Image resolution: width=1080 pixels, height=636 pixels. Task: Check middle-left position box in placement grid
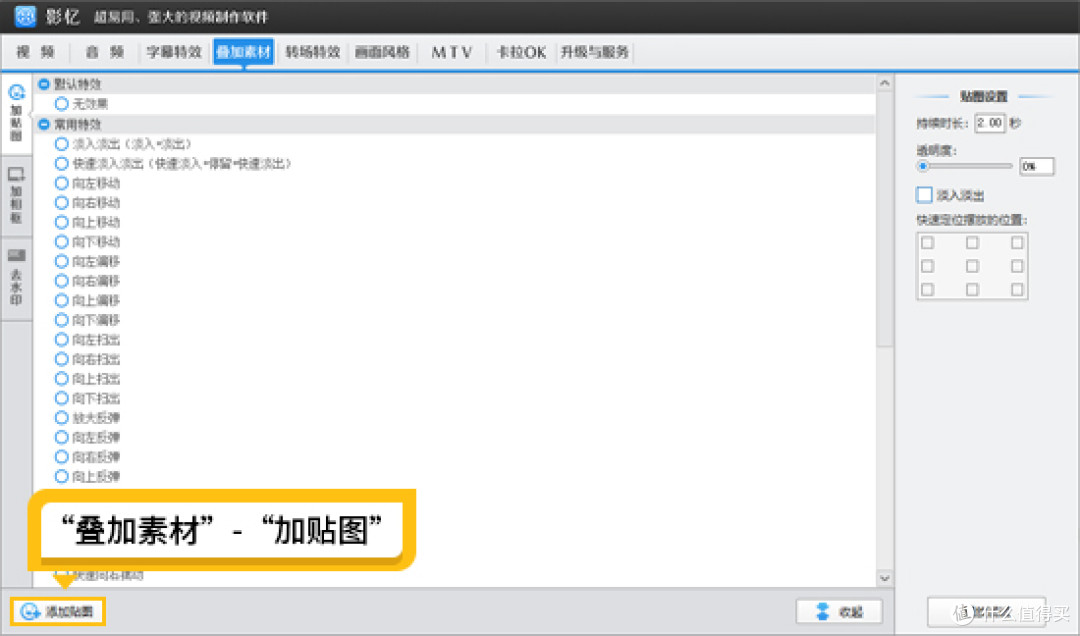click(928, 266)
